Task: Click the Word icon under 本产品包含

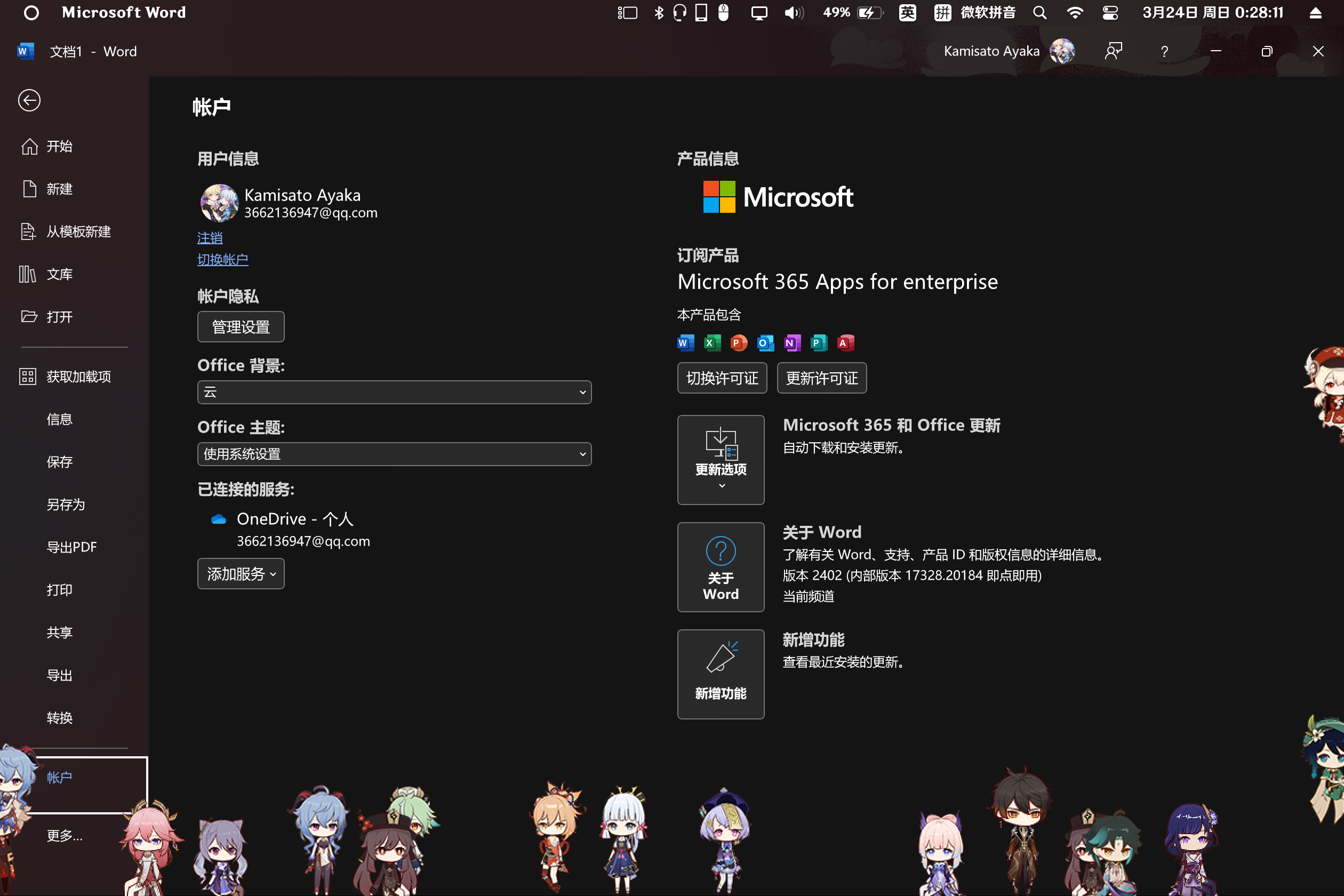Action: tap(686, 343)
